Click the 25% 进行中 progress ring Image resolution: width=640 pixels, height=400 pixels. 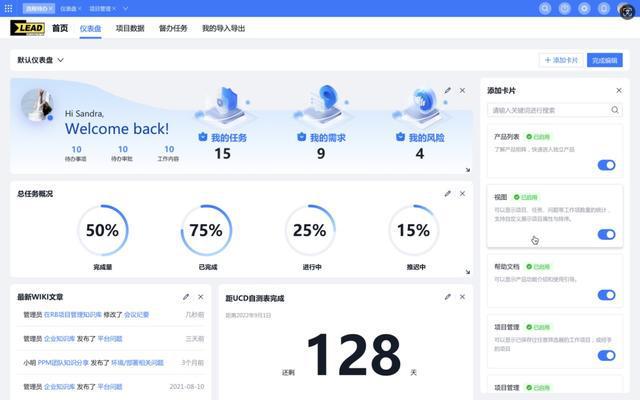coord(310,230)
